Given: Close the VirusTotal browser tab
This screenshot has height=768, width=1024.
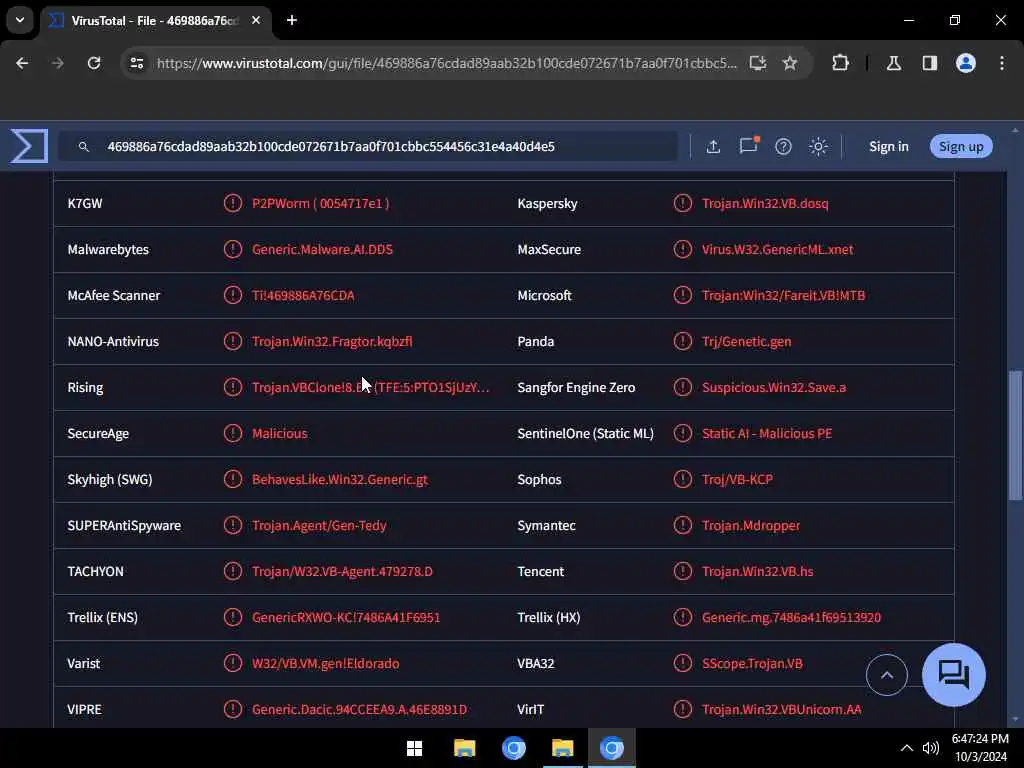Looking at the screenshot, I should (256, 20).
